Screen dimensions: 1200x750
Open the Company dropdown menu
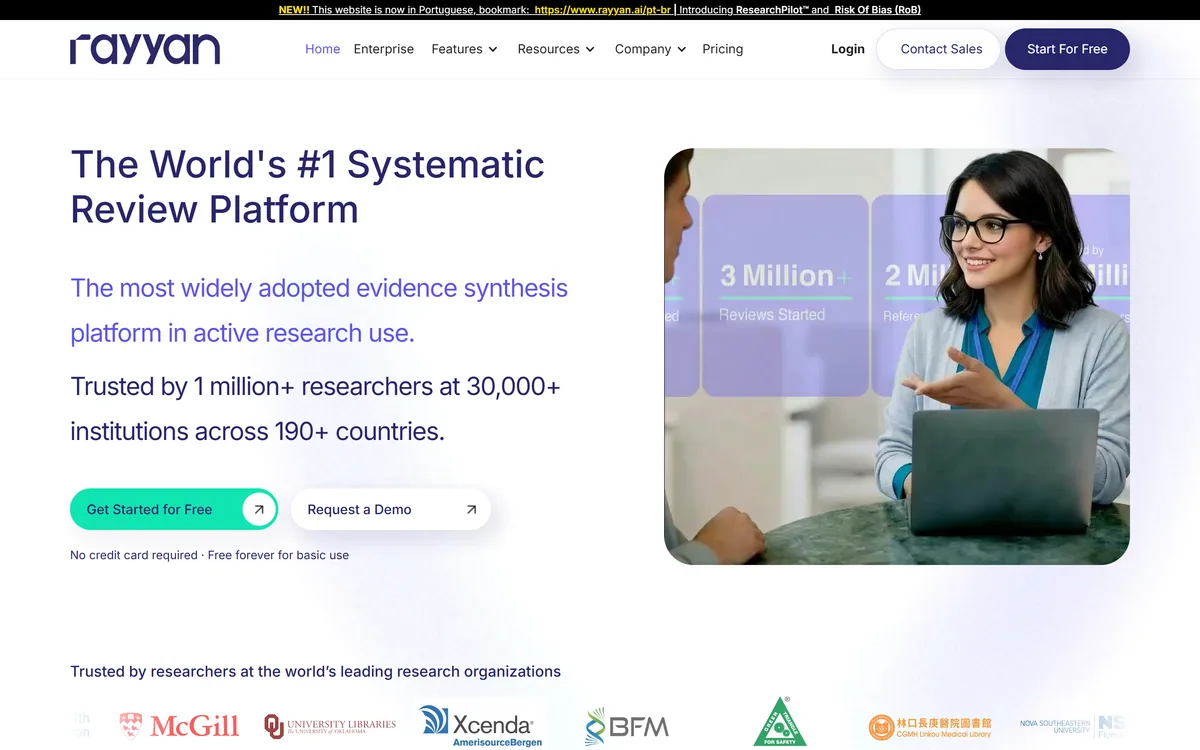tap(651, 49)
